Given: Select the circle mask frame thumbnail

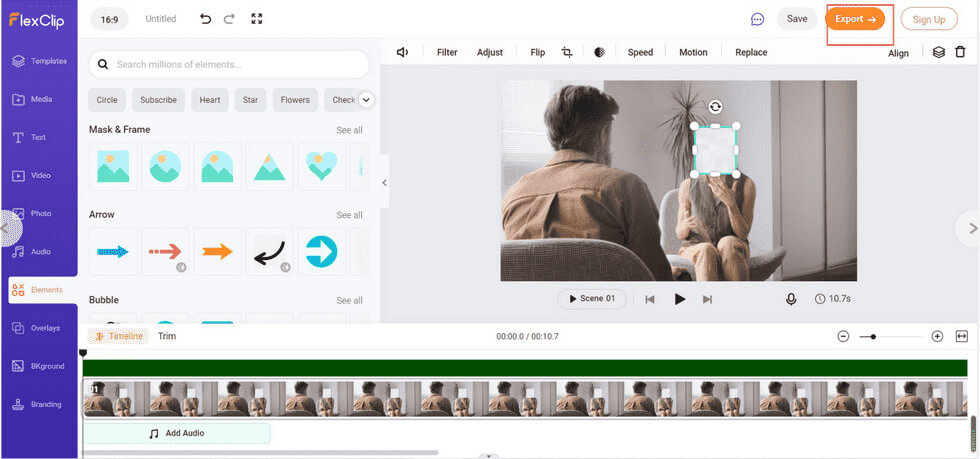Looking at the screenshot, I should [x=165, y=166].
